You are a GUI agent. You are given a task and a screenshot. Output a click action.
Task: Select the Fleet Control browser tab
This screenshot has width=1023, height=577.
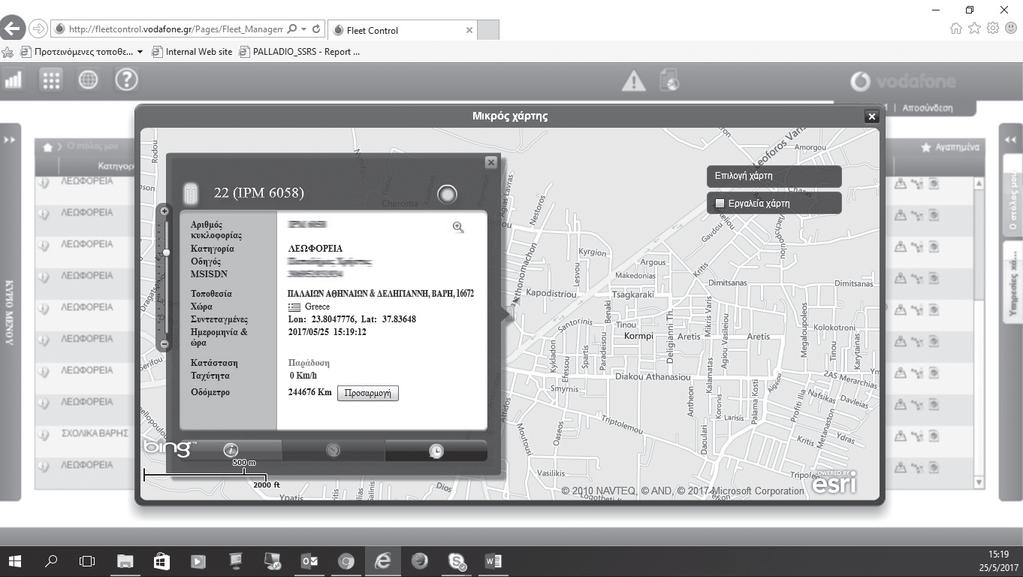click(402, 30)
